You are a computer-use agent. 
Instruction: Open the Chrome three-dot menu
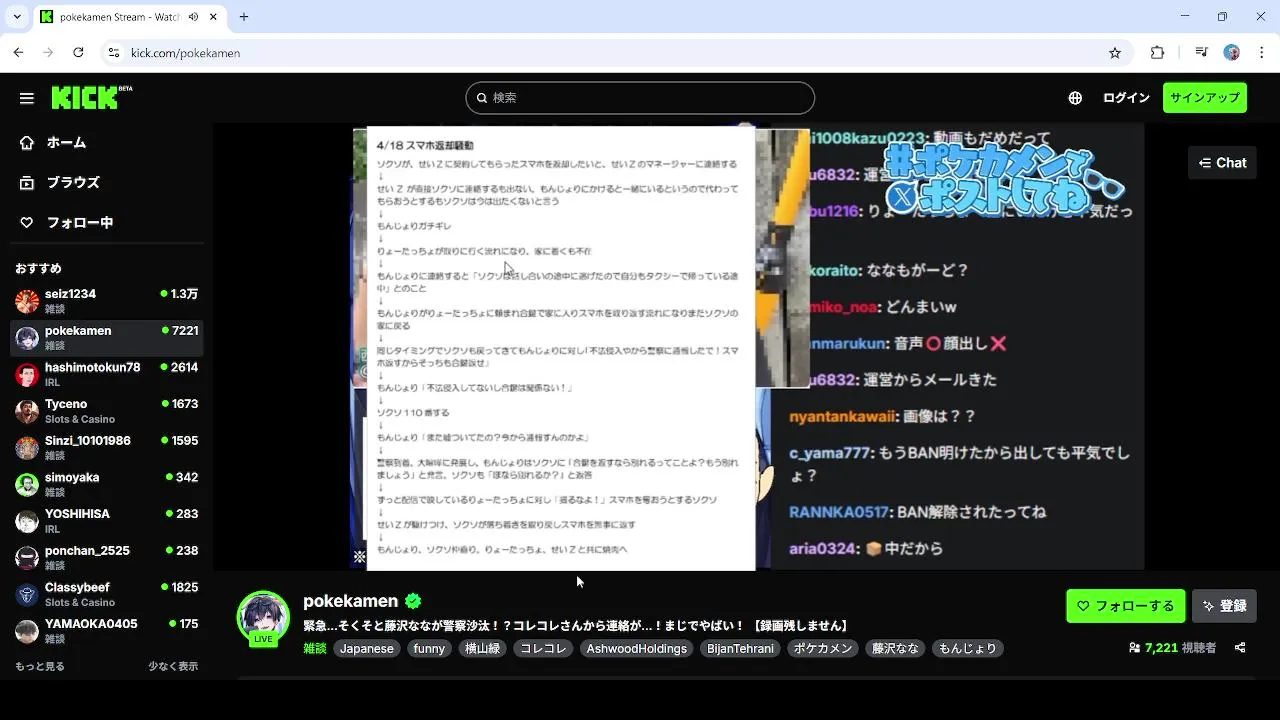pos(1261,53)
